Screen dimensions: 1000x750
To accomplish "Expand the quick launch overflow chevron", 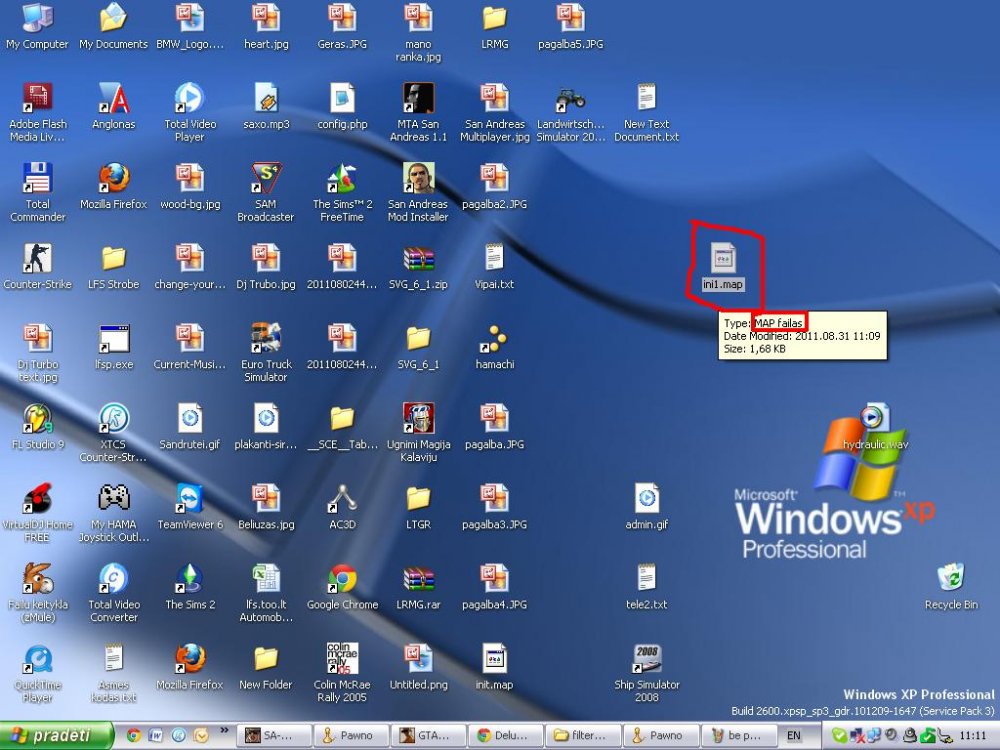I will tap(224, 730).
